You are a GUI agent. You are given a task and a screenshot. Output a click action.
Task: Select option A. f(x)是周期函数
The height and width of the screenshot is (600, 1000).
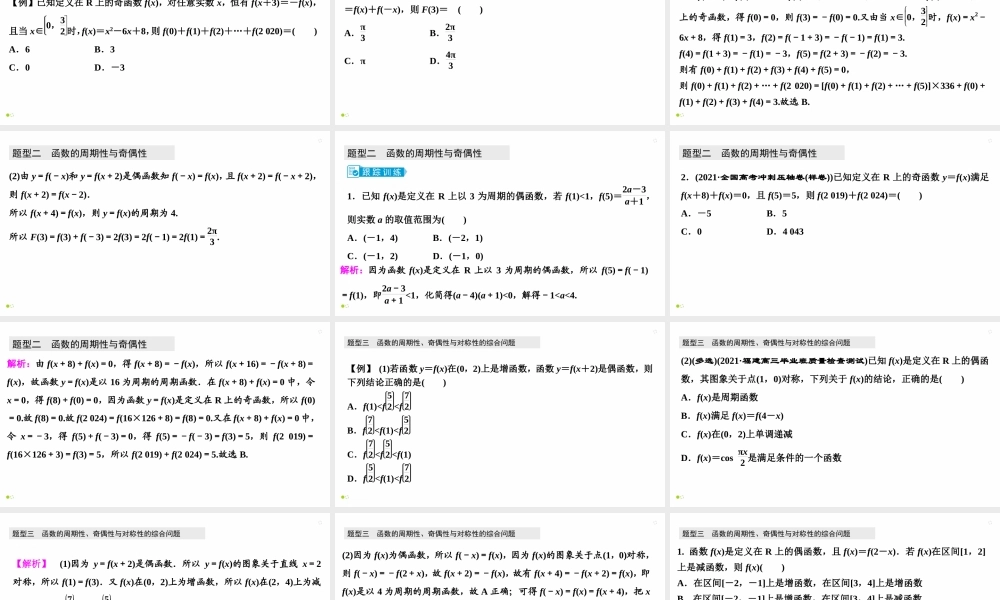click(x=719, y=397)
